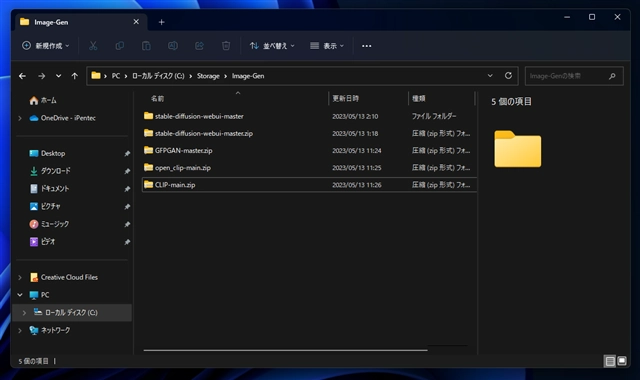
Task: Expand Creative Cloud Files tree node
Action: [x=20, y=278]
